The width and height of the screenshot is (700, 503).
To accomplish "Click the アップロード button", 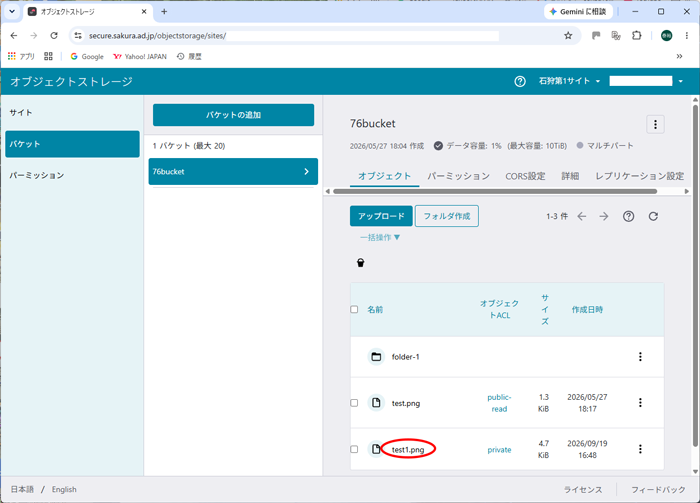I will [x=381, y=216].
